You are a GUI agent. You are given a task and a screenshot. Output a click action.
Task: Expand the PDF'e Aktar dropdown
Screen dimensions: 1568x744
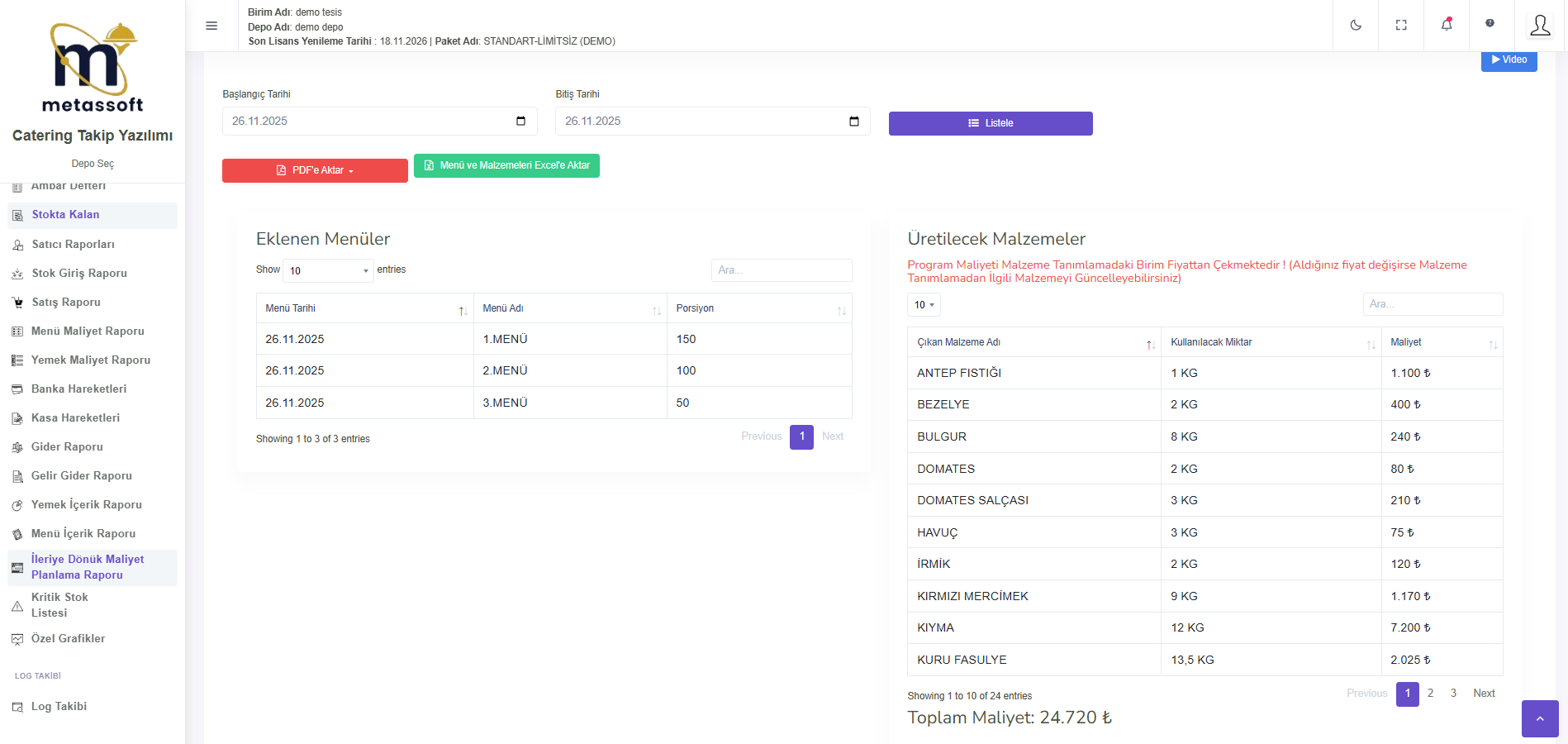[315, 170]
